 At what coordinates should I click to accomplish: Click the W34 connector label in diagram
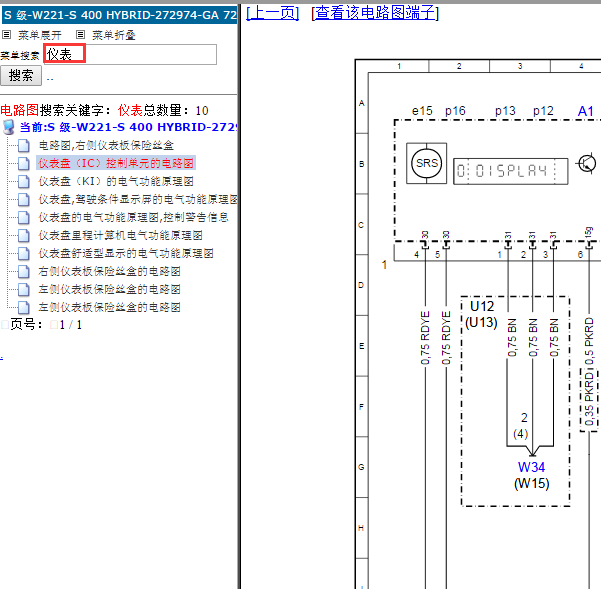tap(531, 466)
